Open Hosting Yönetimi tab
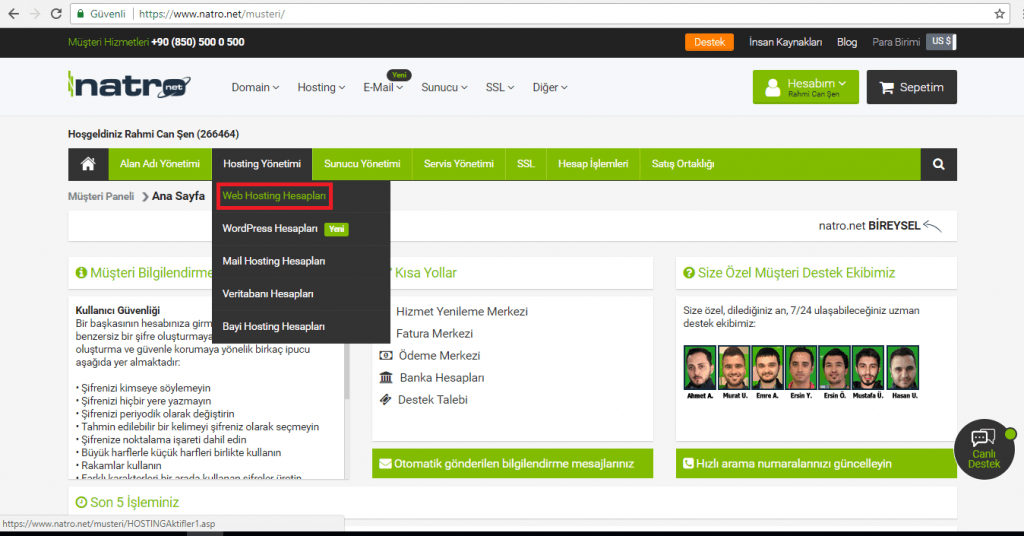 point(262,164)
